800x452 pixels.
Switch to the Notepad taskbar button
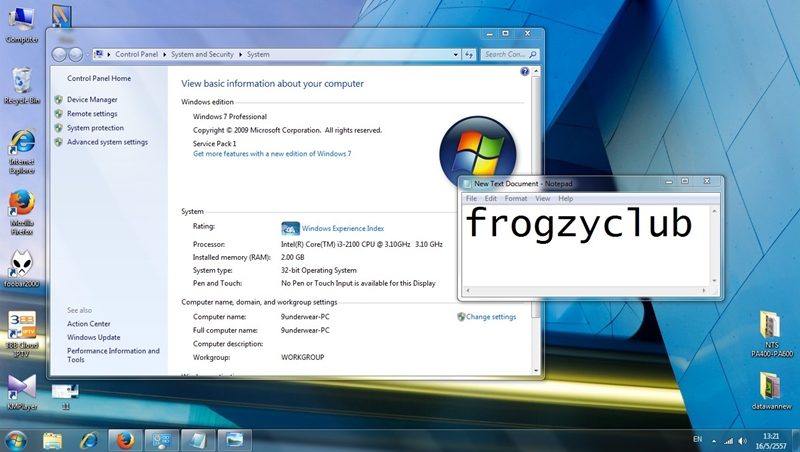tap(198, 440)
